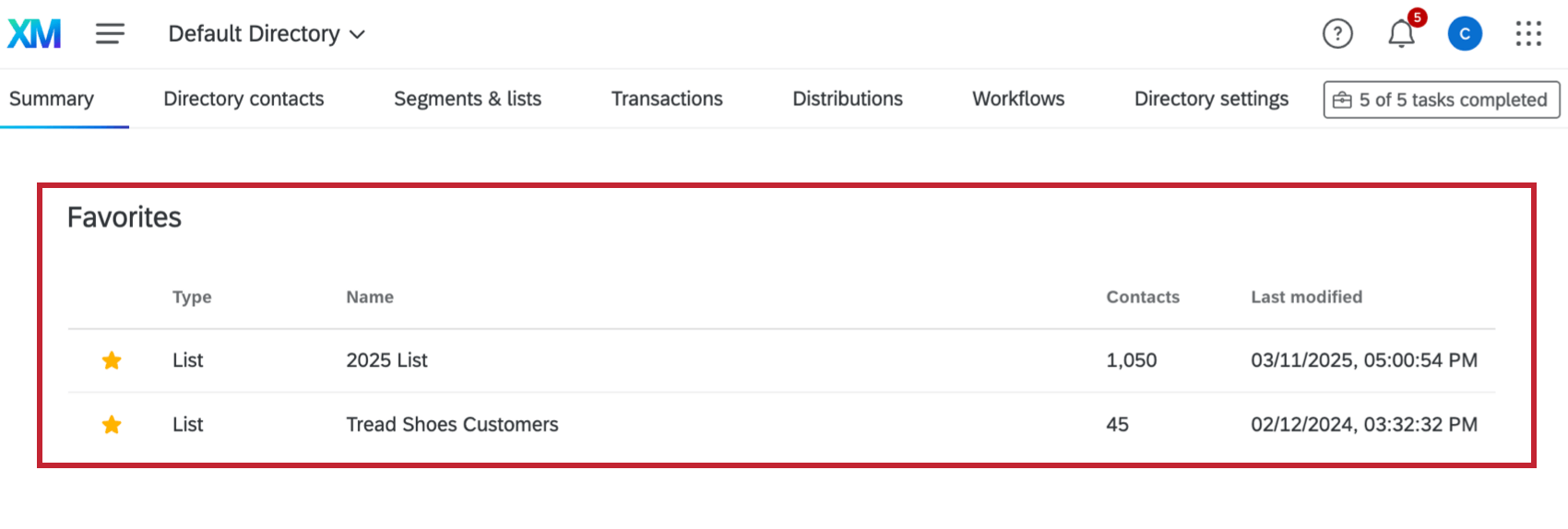Open the app switcher grid icon
The width and height of the screenshot is (1568, 529).
point(1527,34)
